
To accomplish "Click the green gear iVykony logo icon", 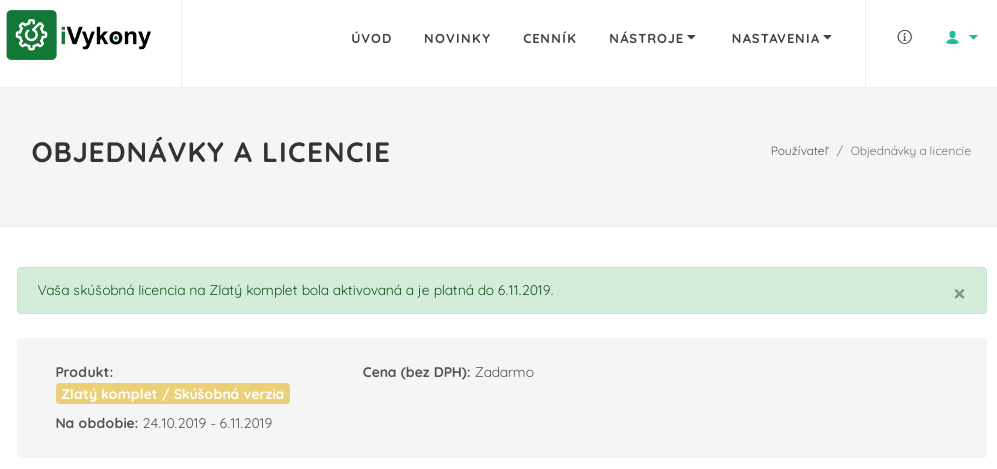I will [x=31, y=36].
